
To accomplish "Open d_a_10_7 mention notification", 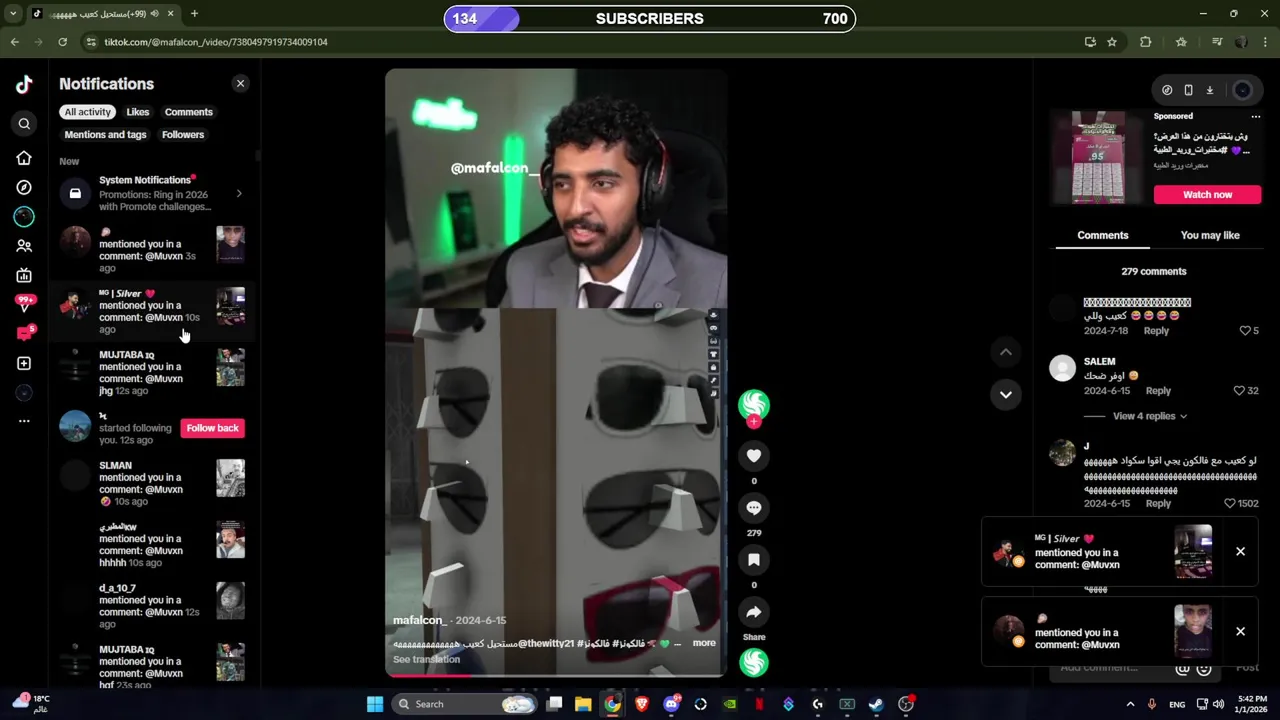I will pos(152,606).
